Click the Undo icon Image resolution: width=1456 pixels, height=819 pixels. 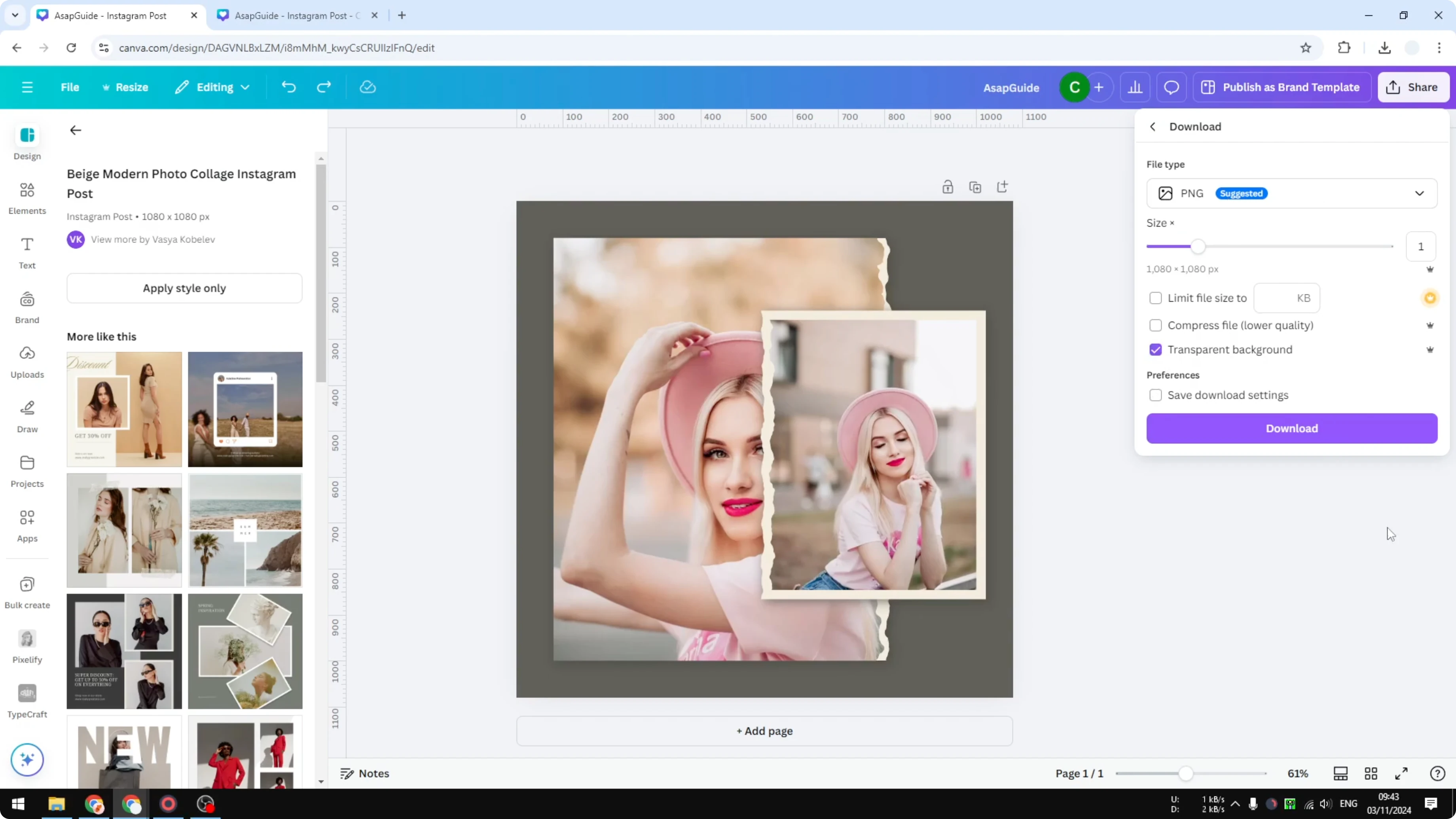coord(288,87)
